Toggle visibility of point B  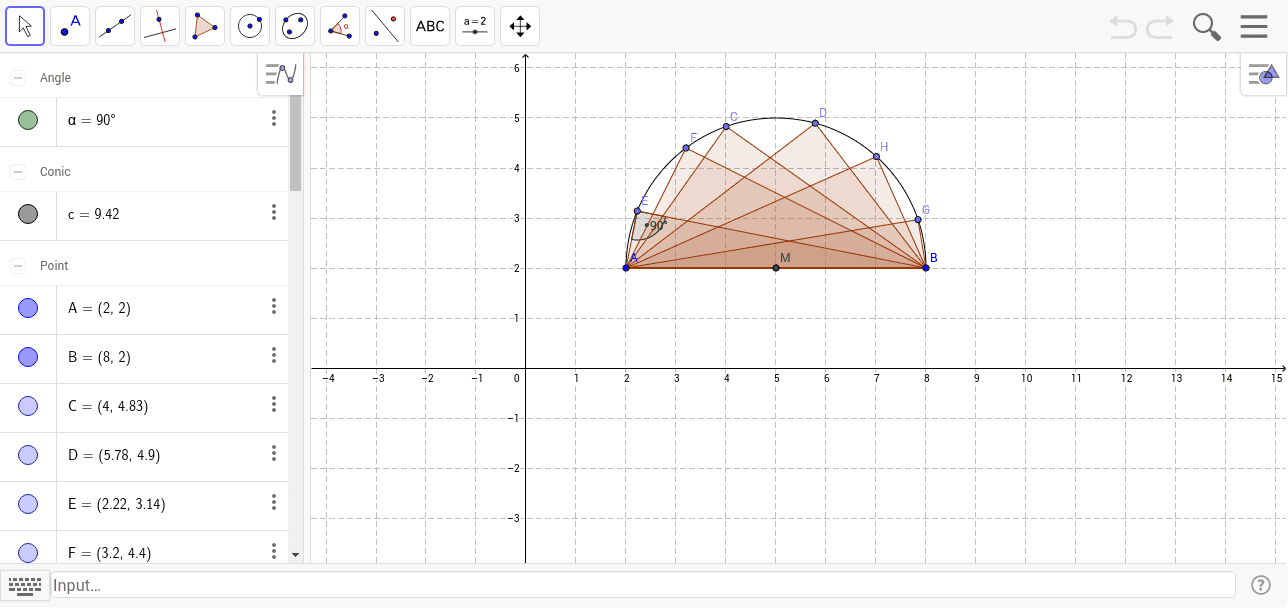(x=28, y=356)
